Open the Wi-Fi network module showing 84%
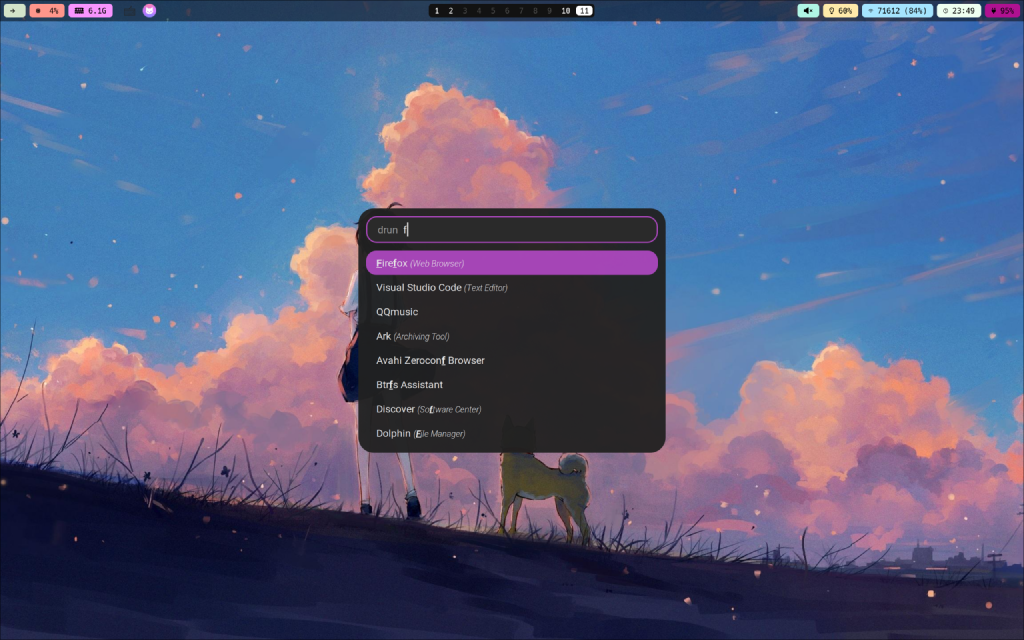The width and height of the screenshot is (1024, 640). coord(897,10)
